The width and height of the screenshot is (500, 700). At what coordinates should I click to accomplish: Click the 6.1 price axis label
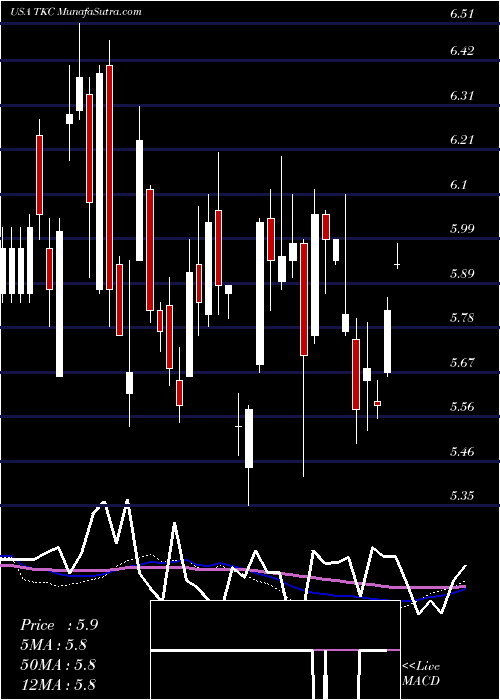(459, 184)
